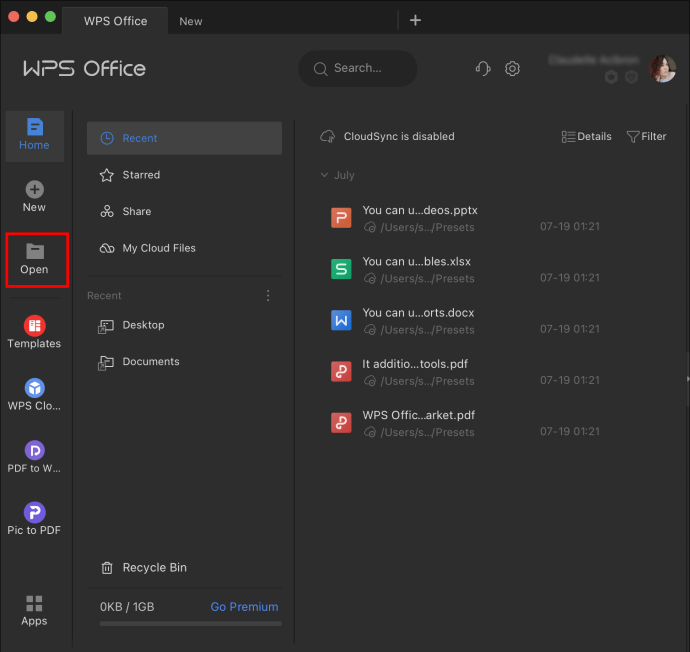Click the cloud sync icon under xlsx file
The width and height of the screenshot is (690, 652).
370,279
